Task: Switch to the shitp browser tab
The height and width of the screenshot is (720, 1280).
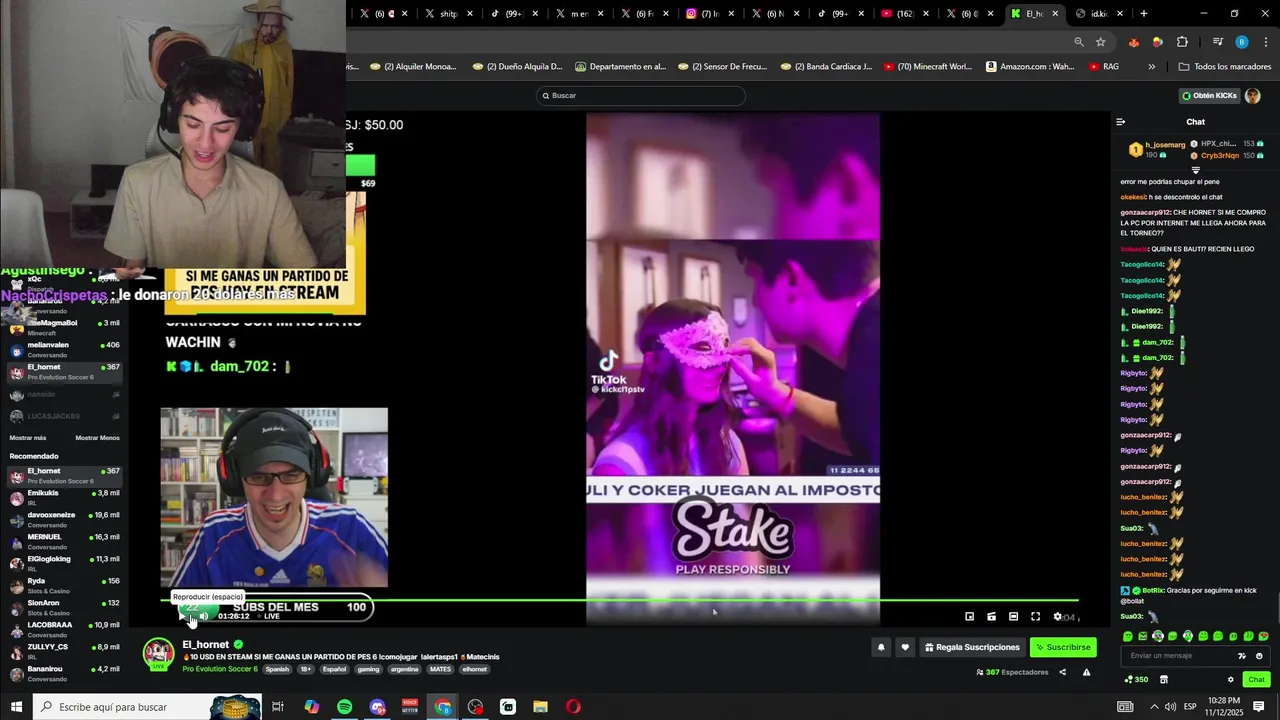Action: (448, 14)
